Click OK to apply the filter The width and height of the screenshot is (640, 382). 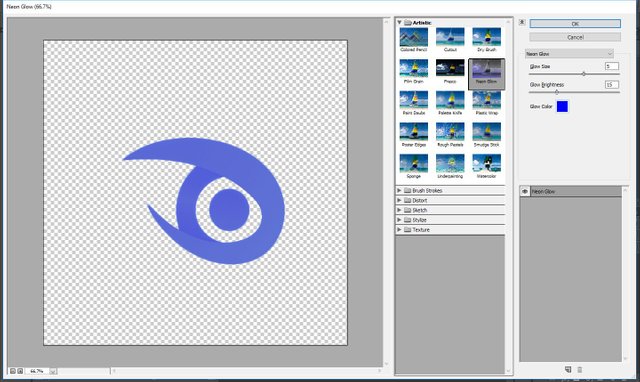(x=575, y=24)
